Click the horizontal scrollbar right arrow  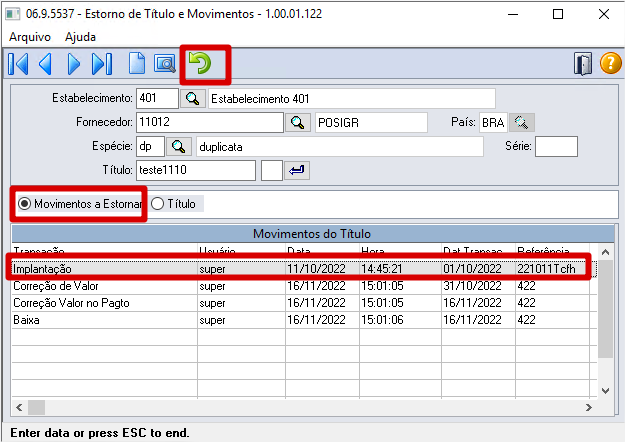[x=589, y=407]
